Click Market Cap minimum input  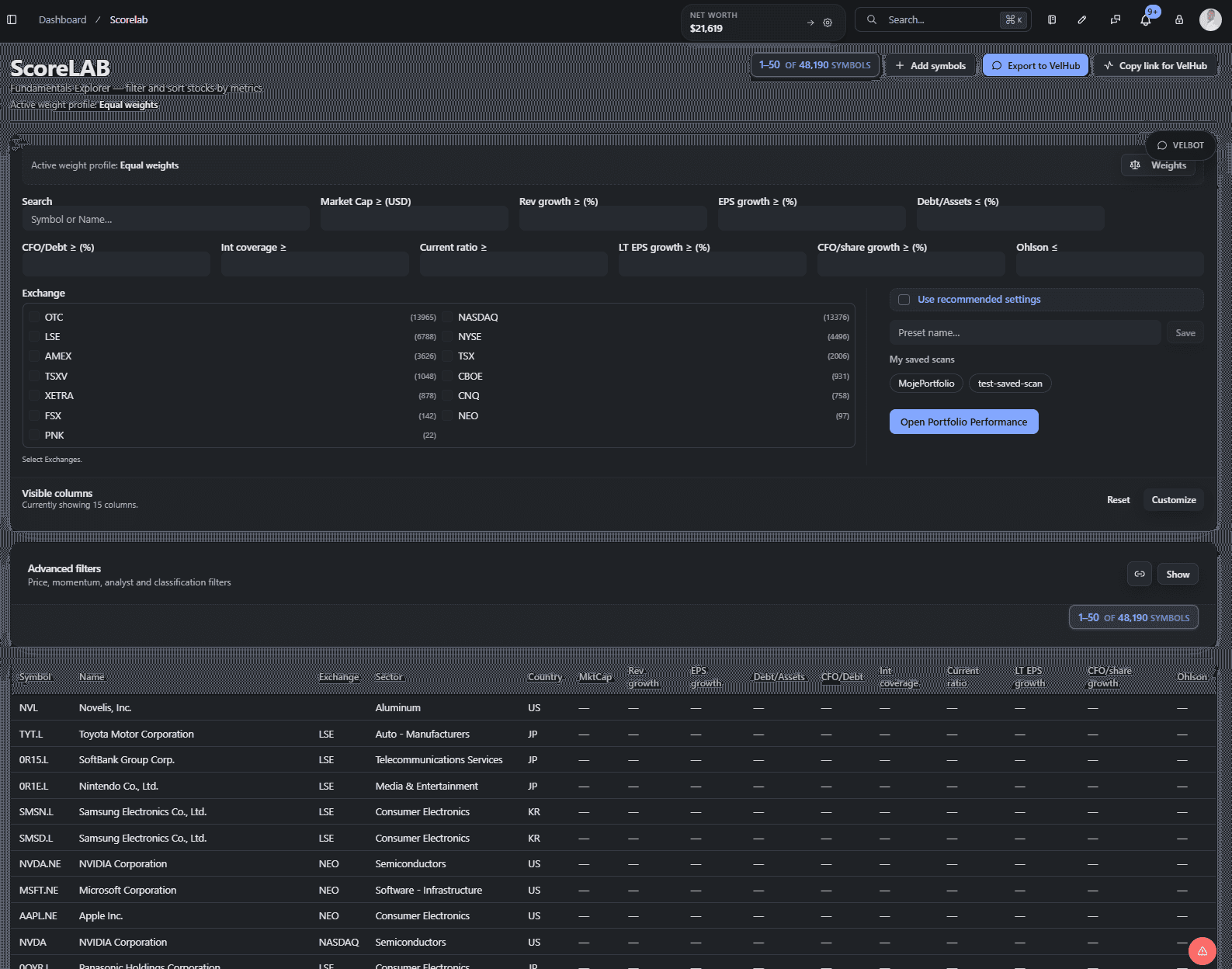414,219
